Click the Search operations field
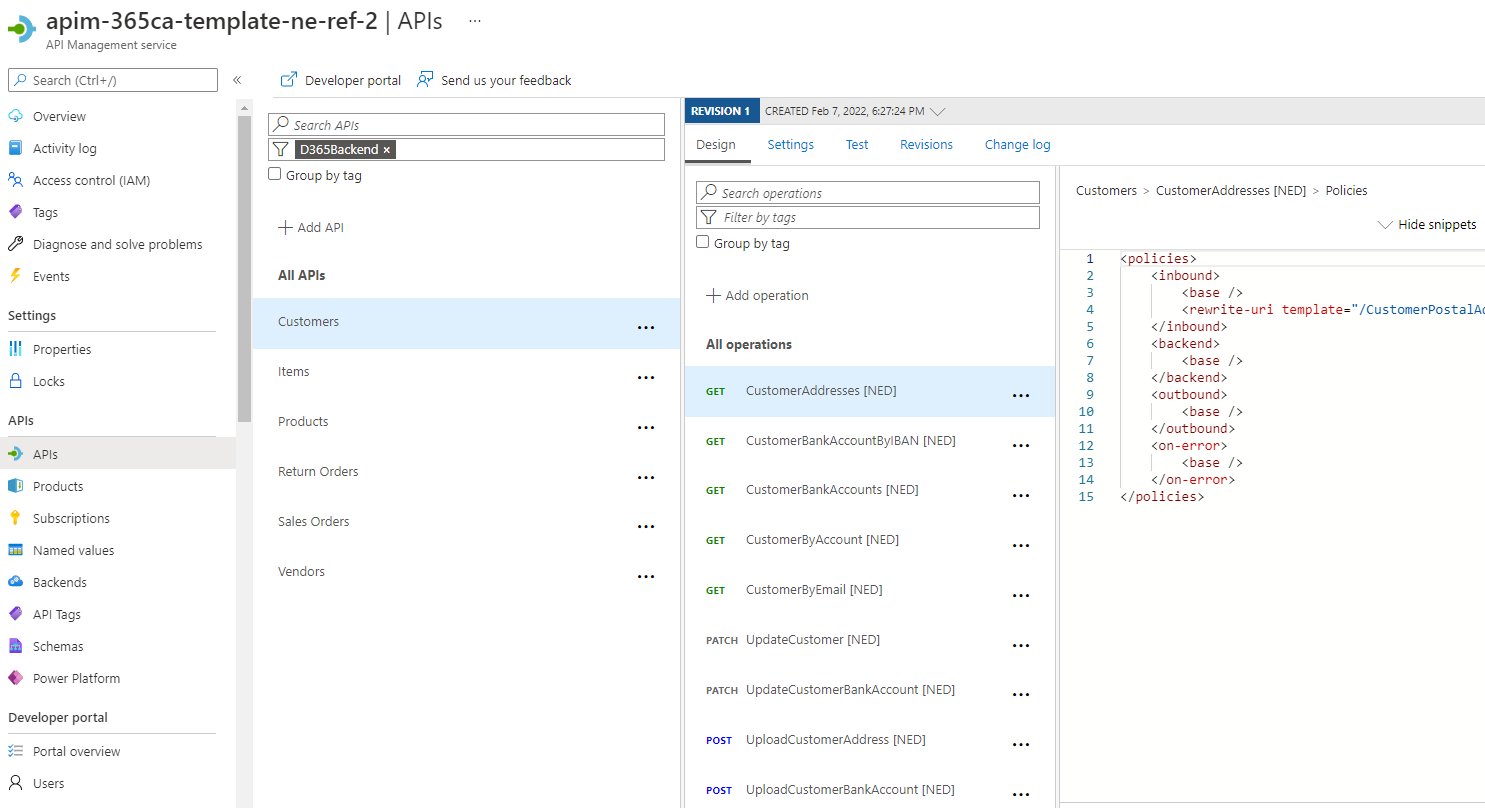The height and width of the screenshot is (808, 1485). (868, 193)
